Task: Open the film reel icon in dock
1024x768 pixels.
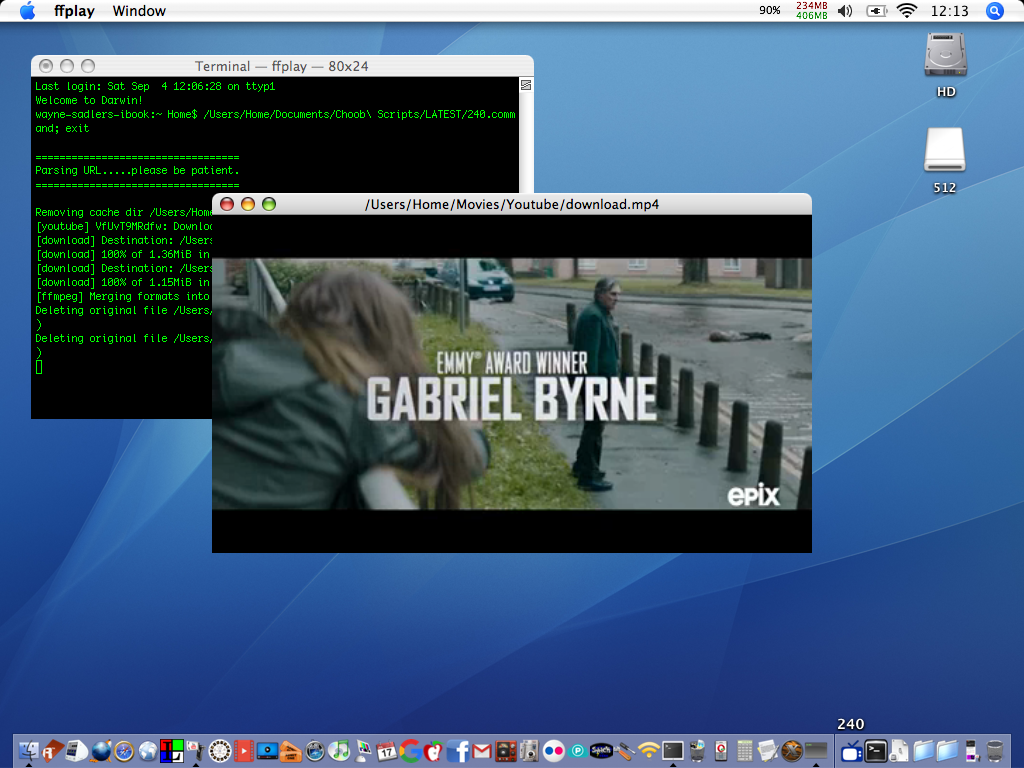Action: (x=219, y=751)
